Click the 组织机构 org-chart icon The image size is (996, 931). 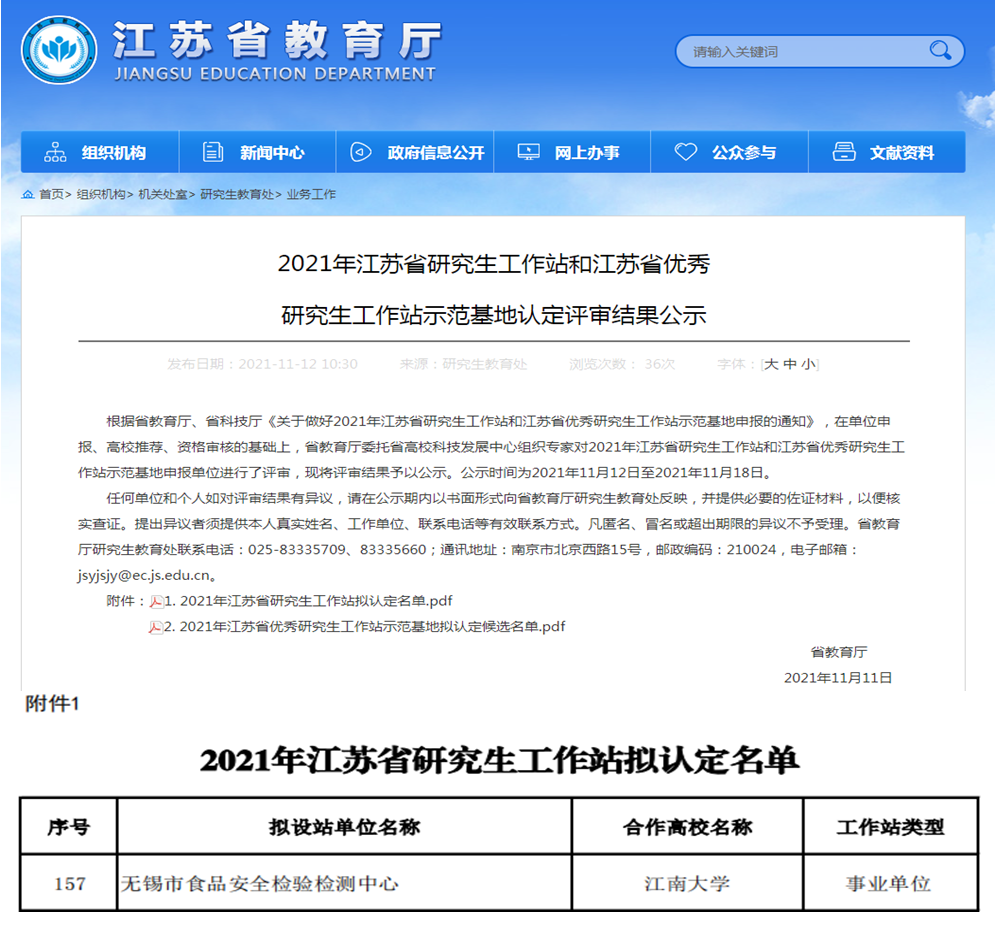[x=55, y=152]
